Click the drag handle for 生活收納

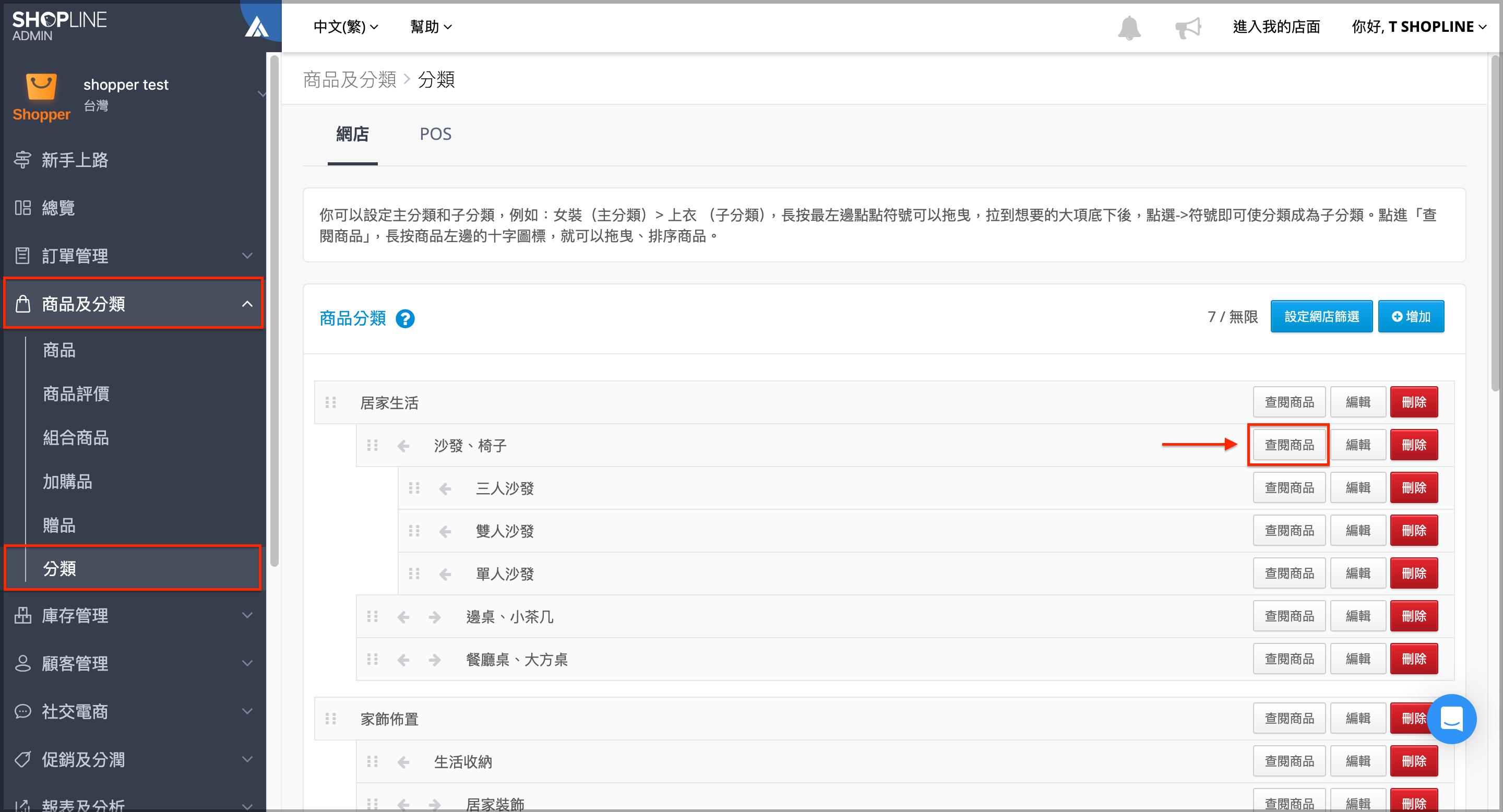[x=372, y=761]
